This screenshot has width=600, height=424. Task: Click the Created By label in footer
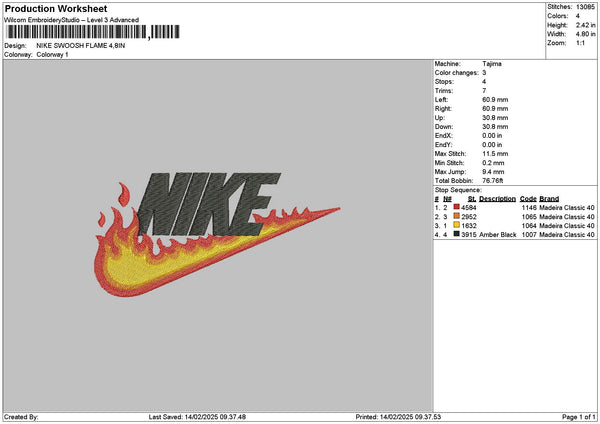tap(21, 417)
